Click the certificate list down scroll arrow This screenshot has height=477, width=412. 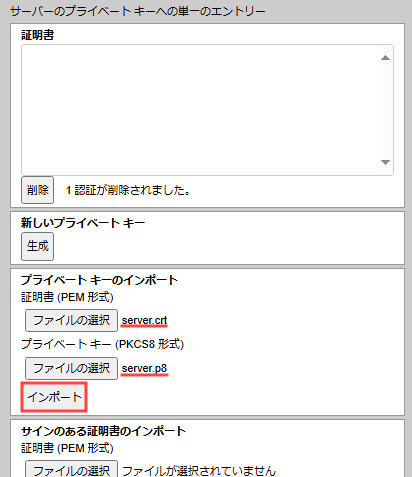pos(385,162)
